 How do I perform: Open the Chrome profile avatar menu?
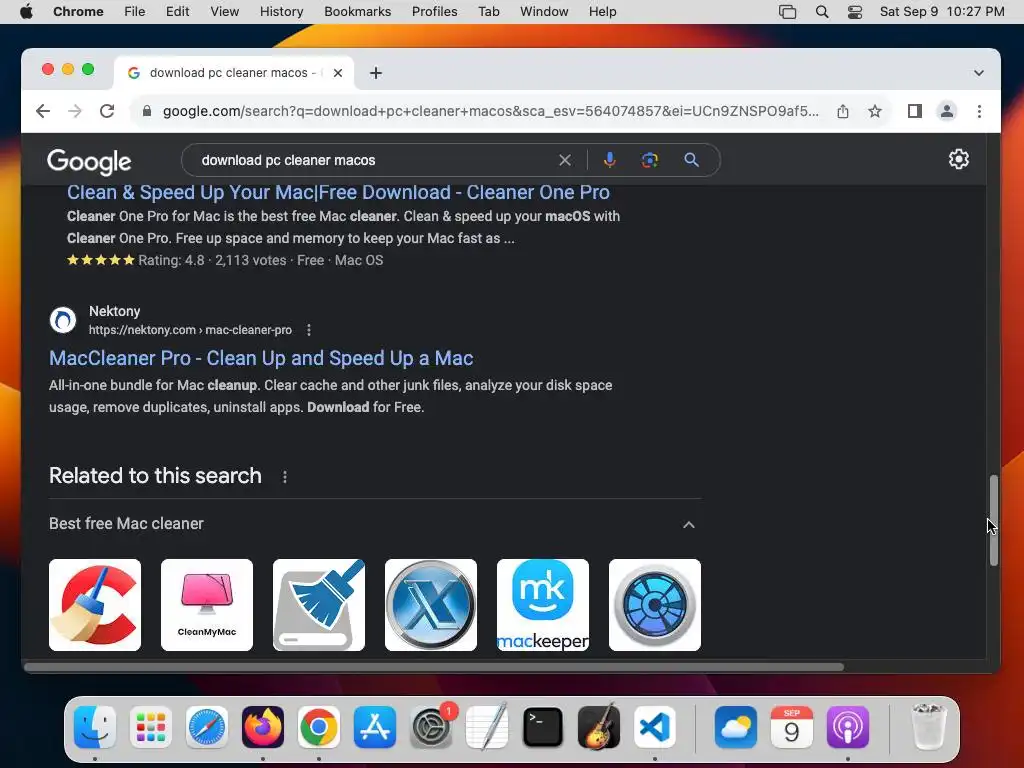click(x=947, y=111)
